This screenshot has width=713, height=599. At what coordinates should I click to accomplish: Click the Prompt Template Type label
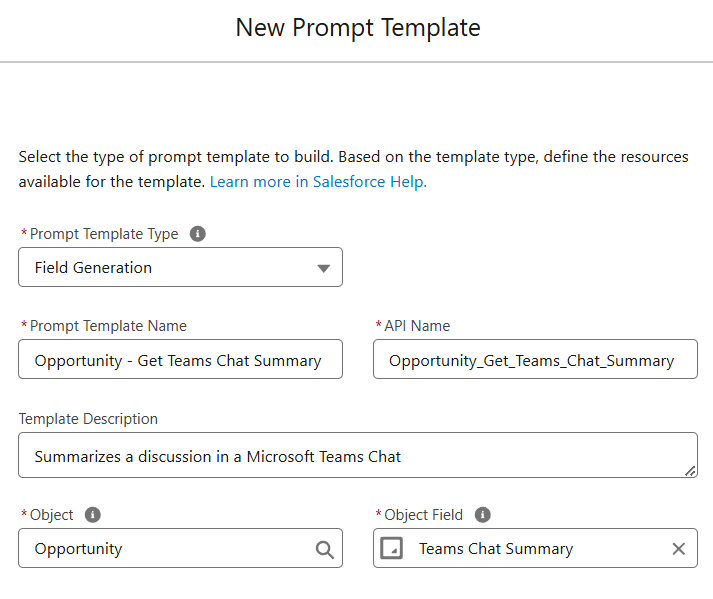(104, 234)
